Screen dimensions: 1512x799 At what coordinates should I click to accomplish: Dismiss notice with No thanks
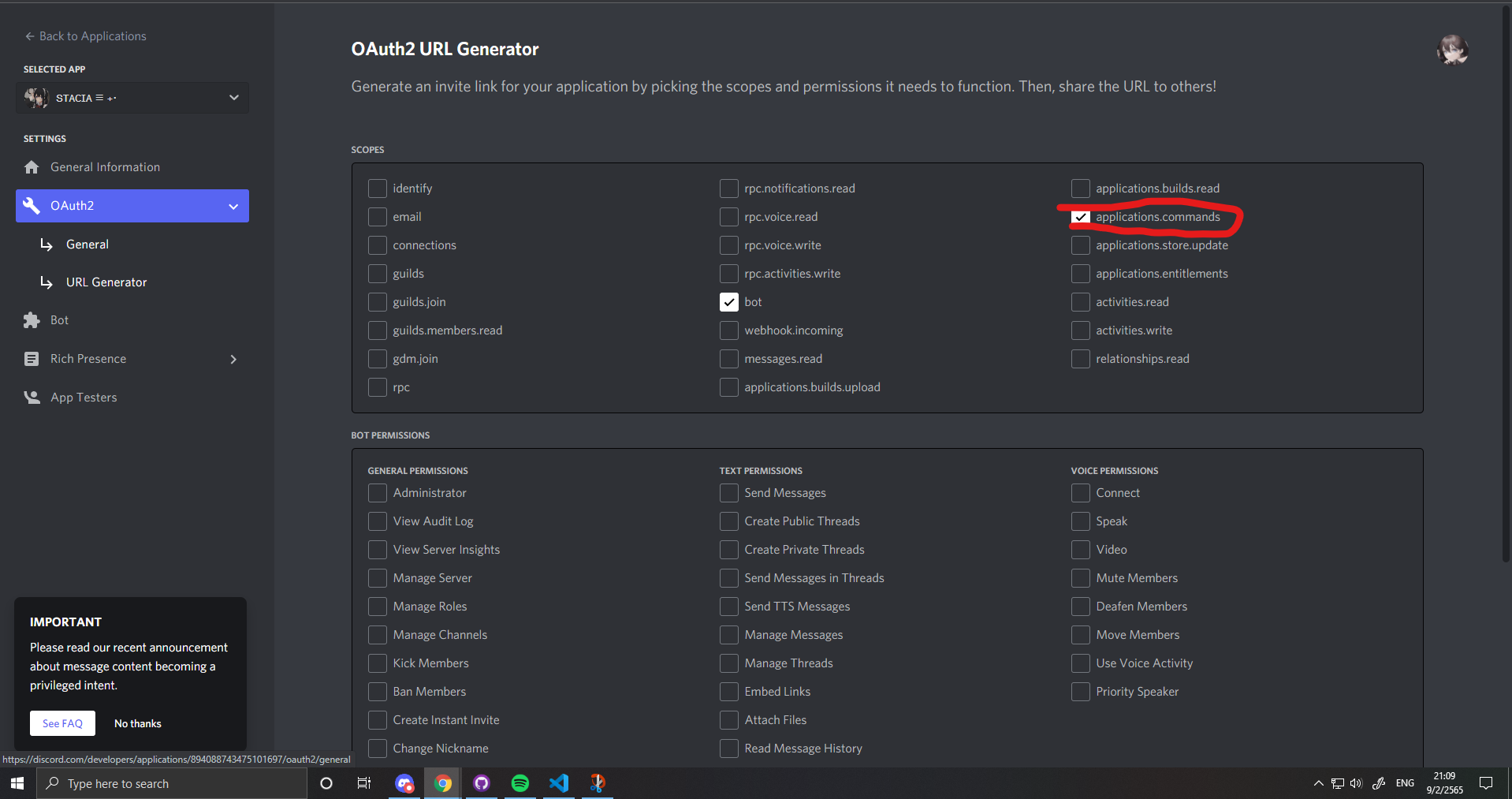pos(138,723)
